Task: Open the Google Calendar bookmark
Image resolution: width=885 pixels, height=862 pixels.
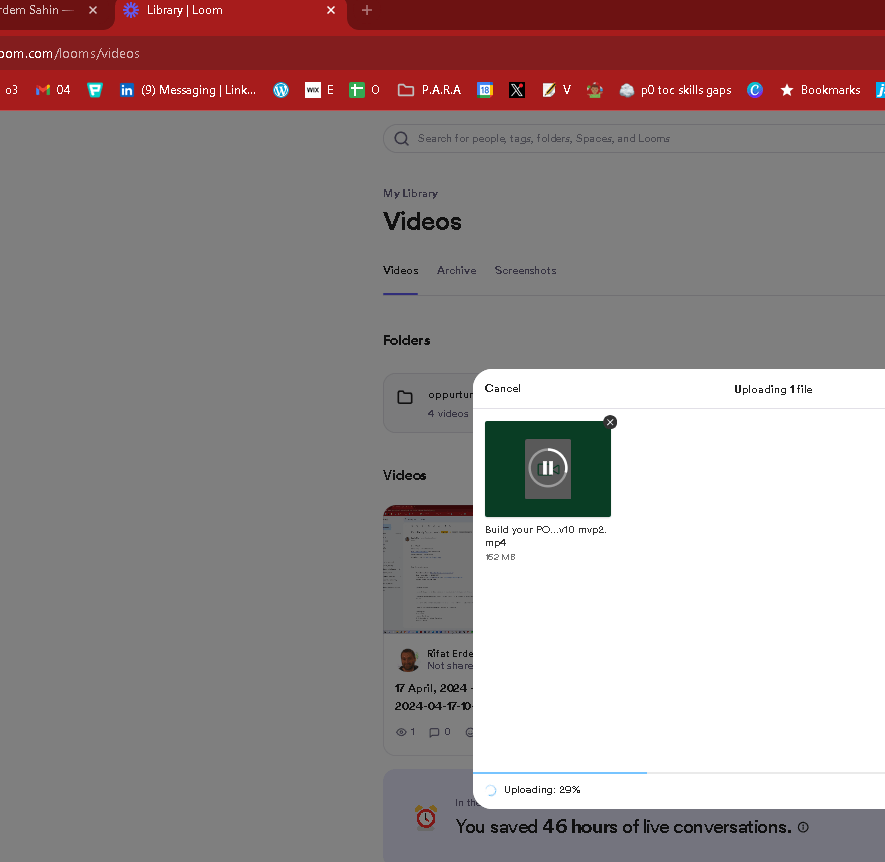Action: tap(485, 90)
